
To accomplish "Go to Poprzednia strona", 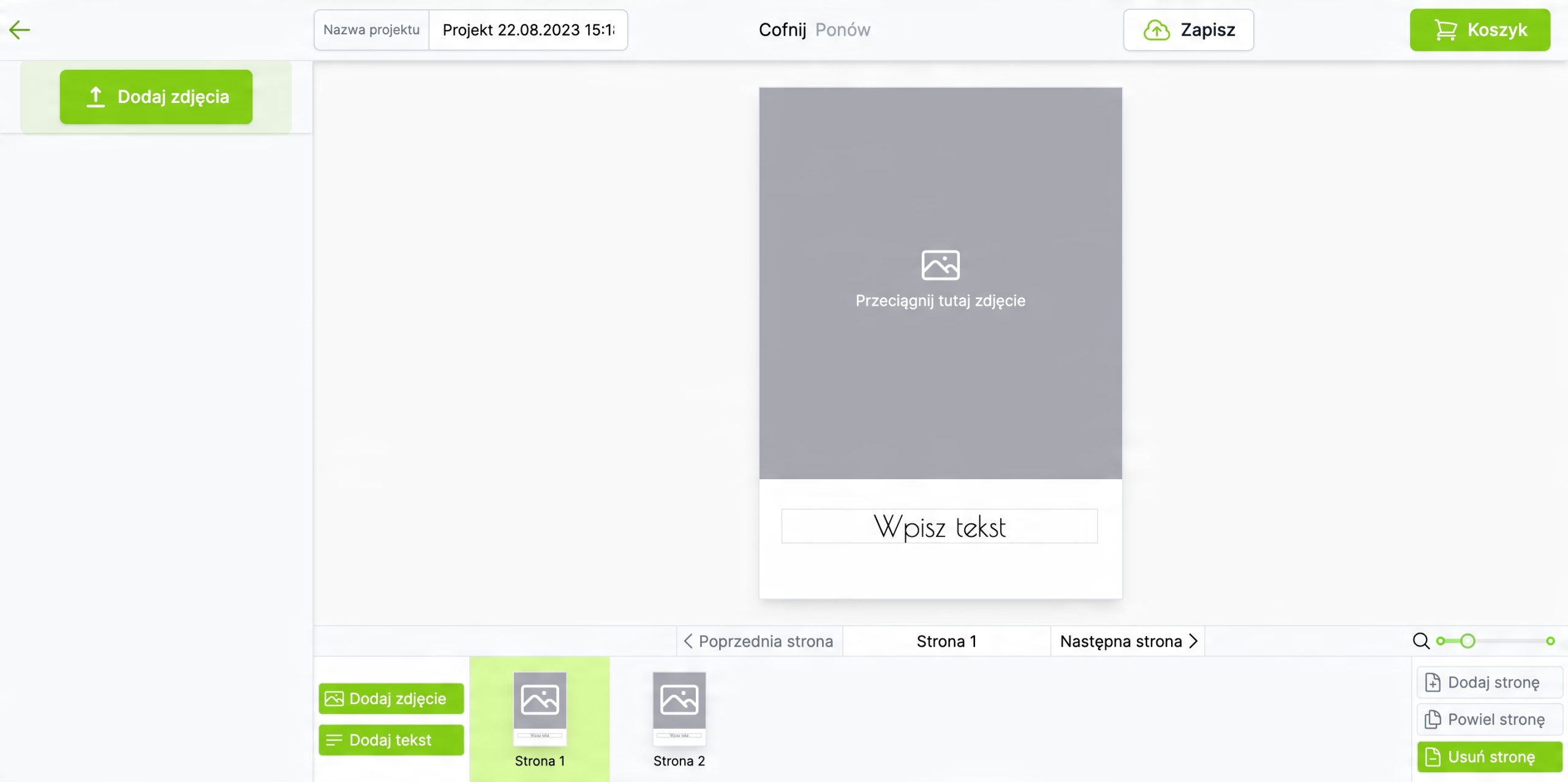I will [759, 641].
